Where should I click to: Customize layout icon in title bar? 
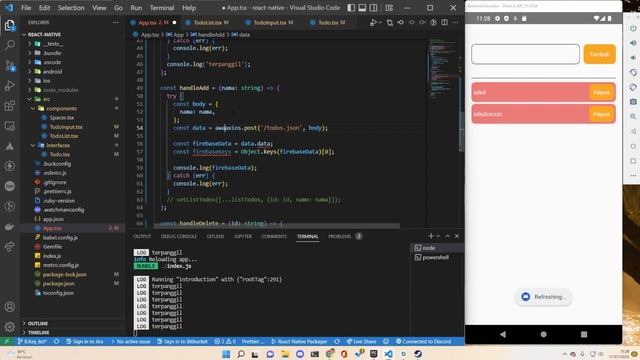click(389, 8)
